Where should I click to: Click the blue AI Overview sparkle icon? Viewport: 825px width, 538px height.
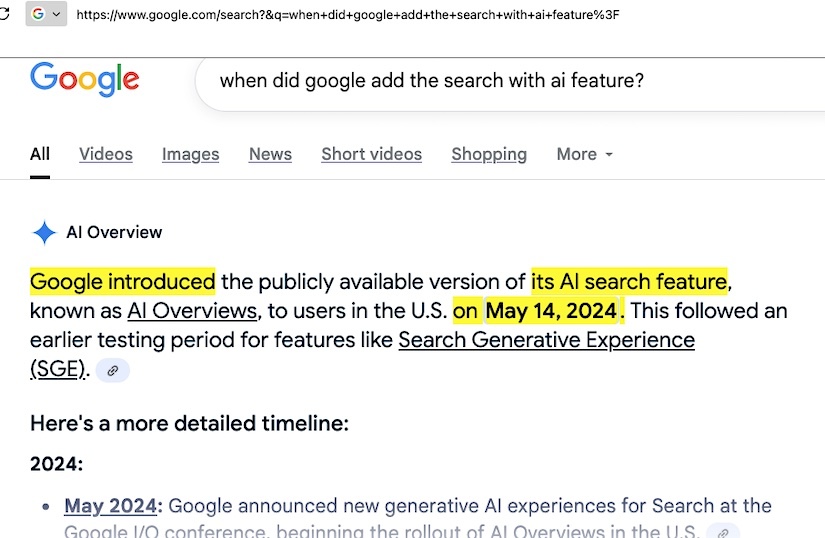point(44,233)
